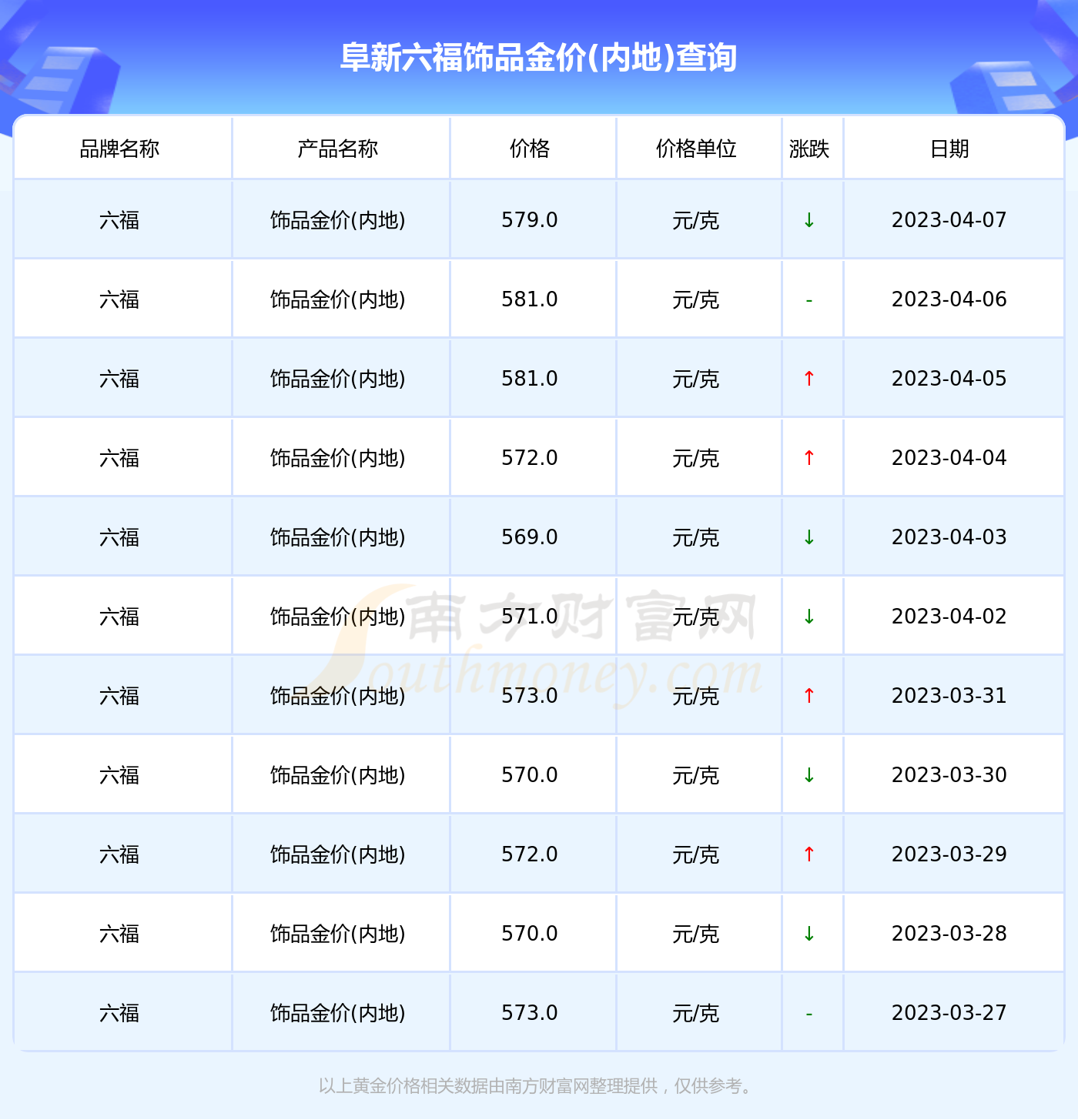Click the date 2023-03-30
The image size is (1078, 1120).
click(x=949, y=775)
